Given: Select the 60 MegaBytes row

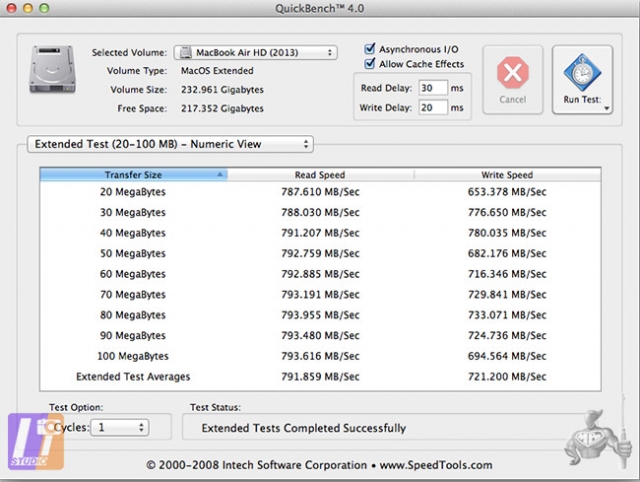Looking at the screenshot, I should click(x=320, y=273).
